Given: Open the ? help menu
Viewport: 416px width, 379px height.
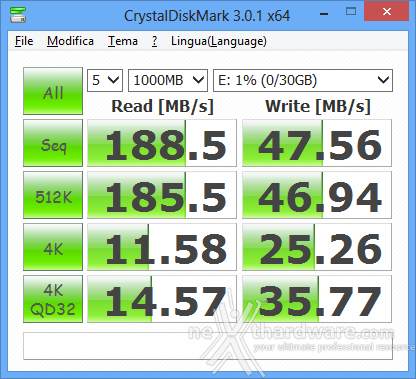Looking at the screenshot, I should click(x=154, y=41).
